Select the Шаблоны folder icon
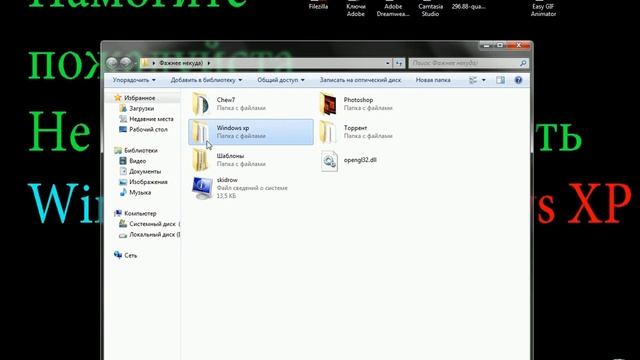640x360 pixels. coord(200,160)
